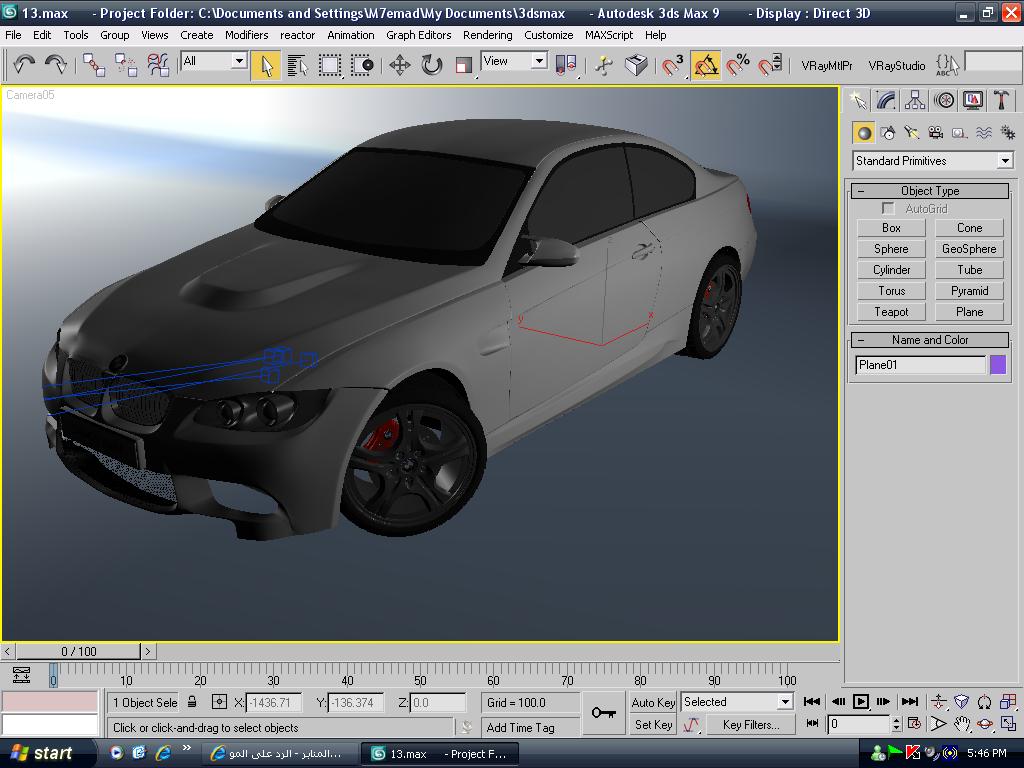Select the Lights category icon
Screen dimensions: 1024x768
pyautogui.click(x=912, y=133)
